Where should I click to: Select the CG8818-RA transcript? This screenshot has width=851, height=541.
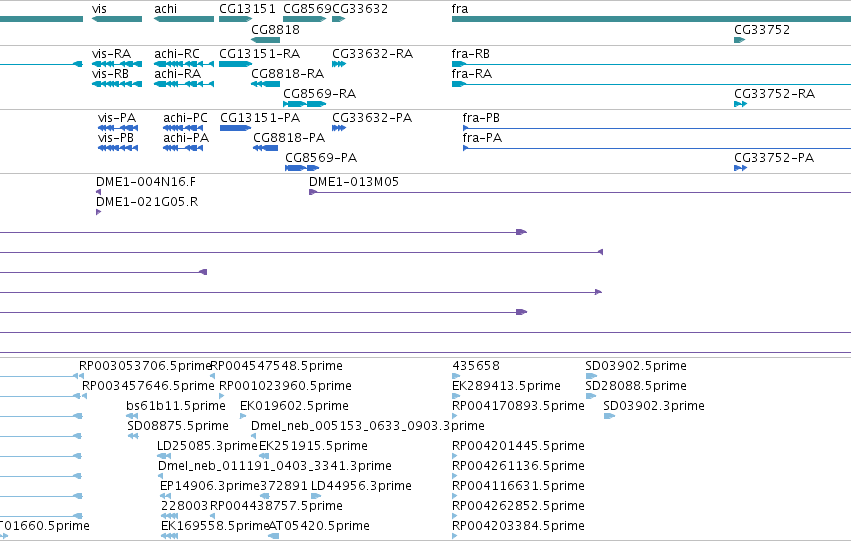265,84
